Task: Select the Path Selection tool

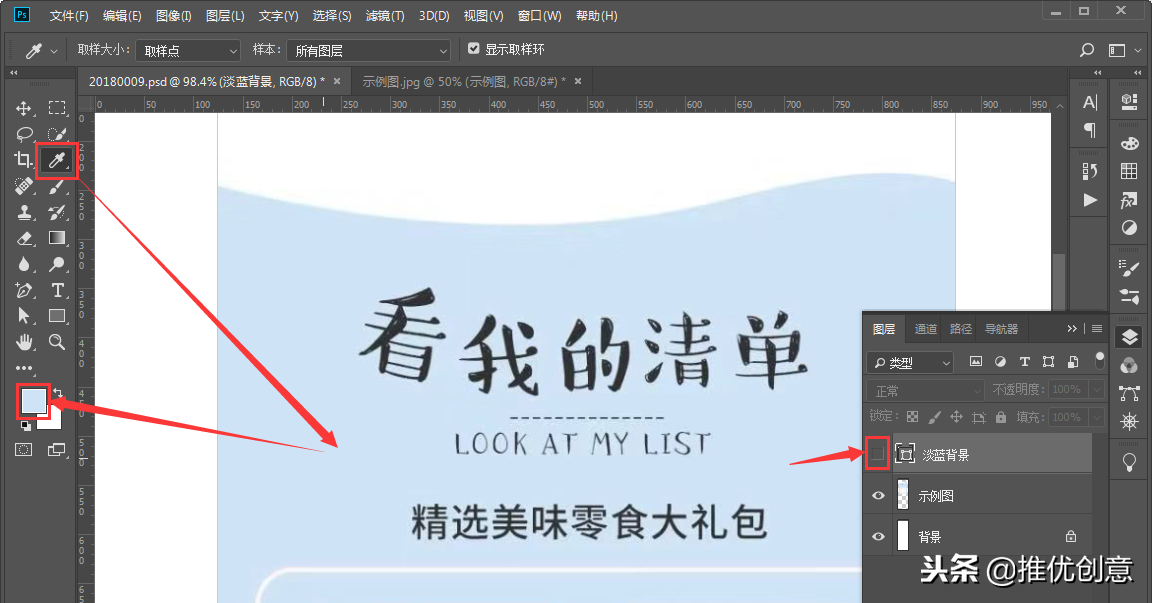Action: (24, 316)
